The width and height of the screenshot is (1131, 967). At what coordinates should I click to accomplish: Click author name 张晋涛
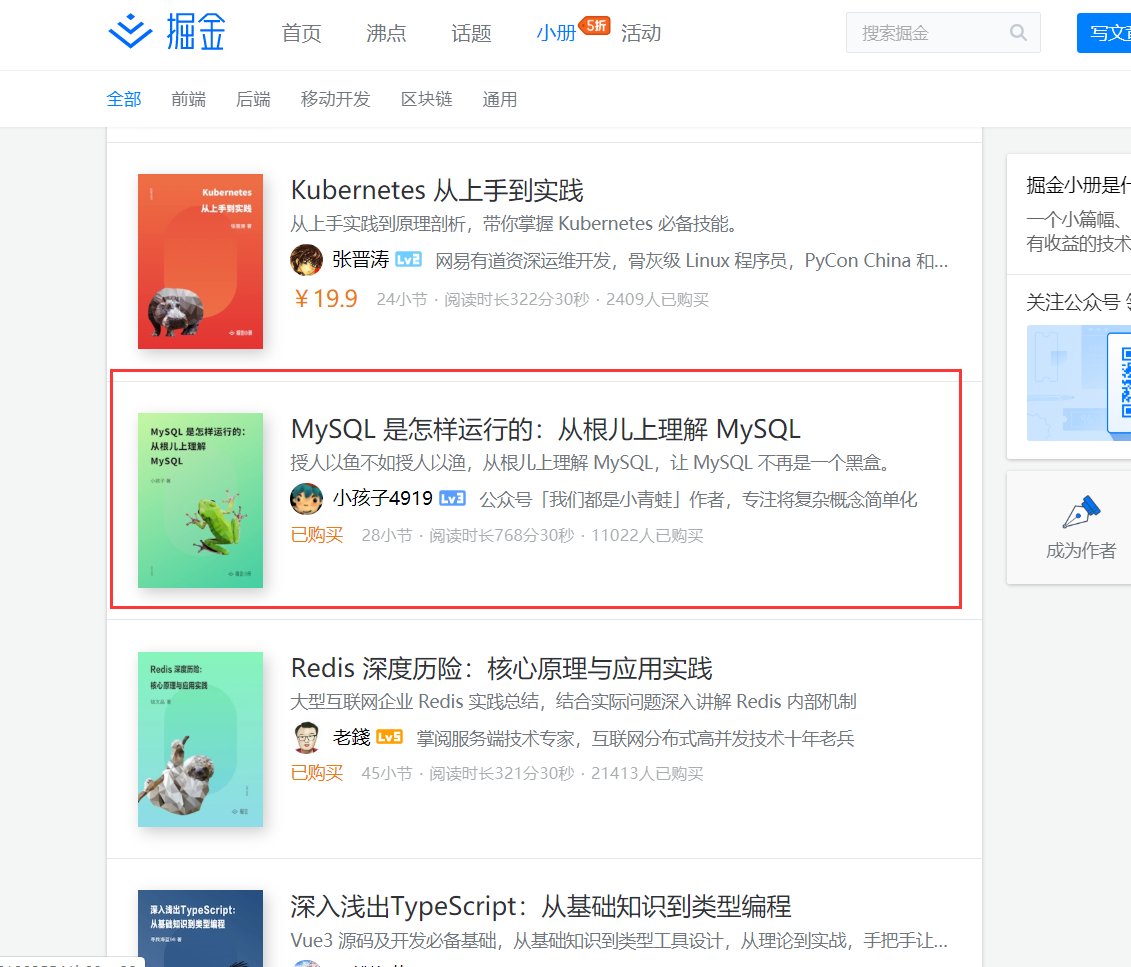(x=361, y=260)
